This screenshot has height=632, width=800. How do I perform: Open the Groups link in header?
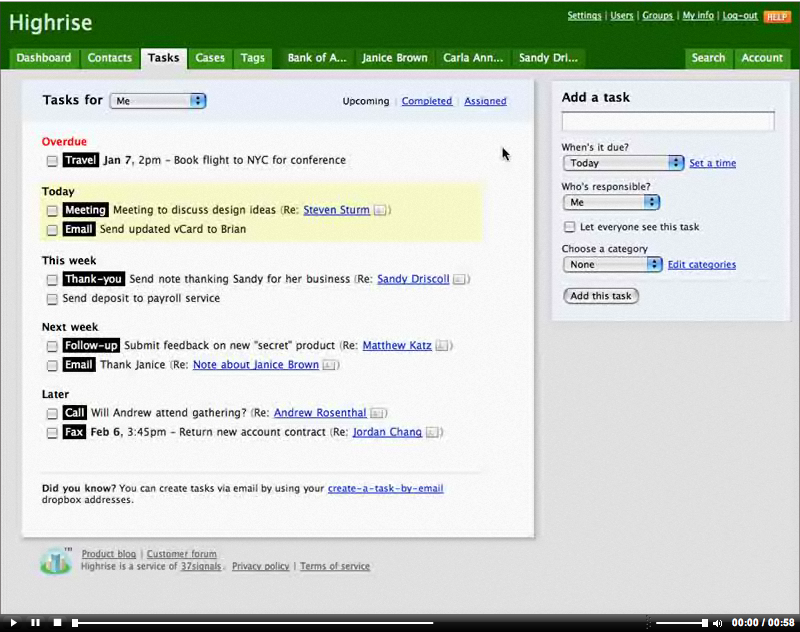point(658,15)
